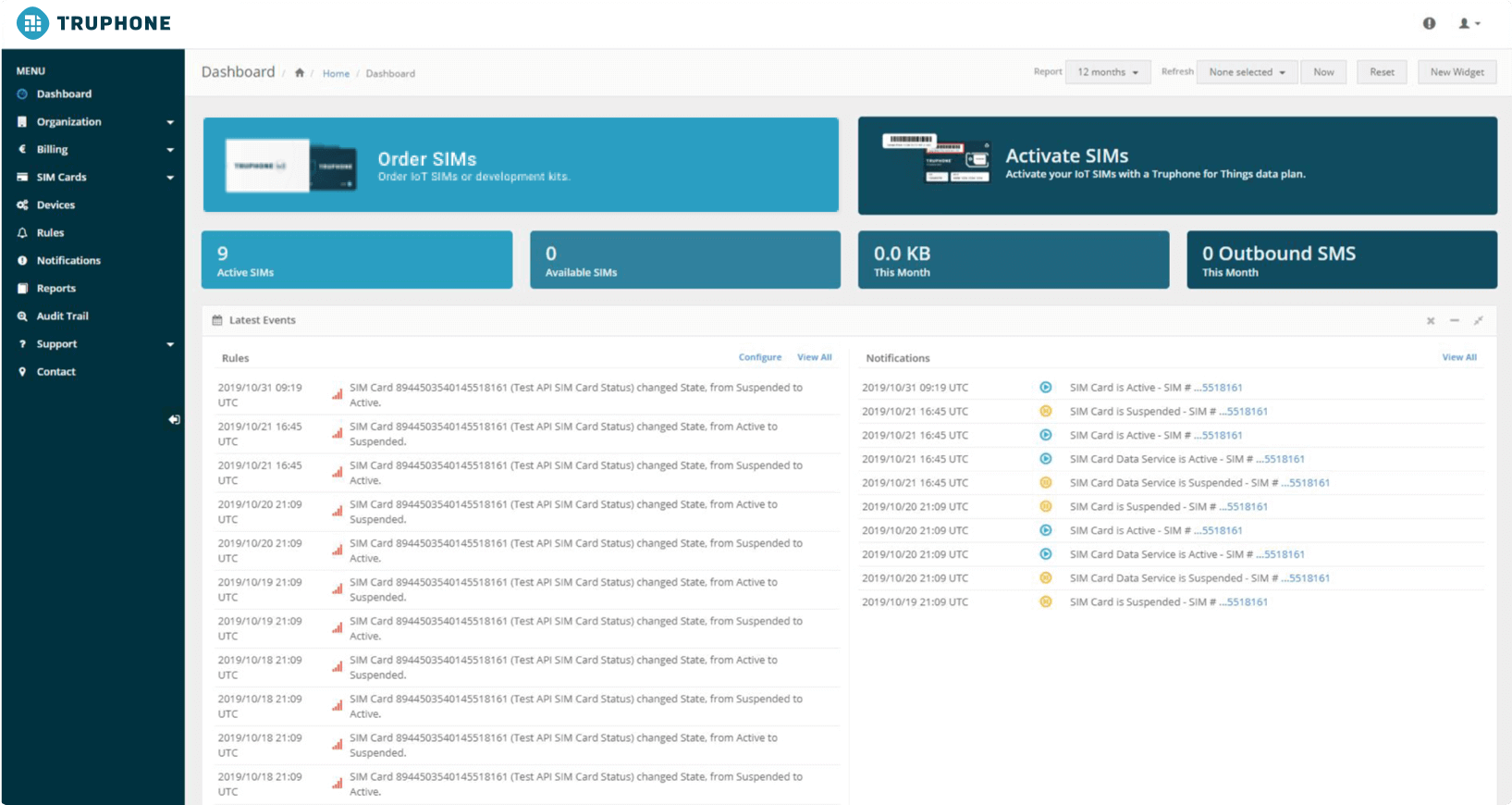Click the Contact location pin icon
This screenshot has height=805, width=1512.
point(22,372)
